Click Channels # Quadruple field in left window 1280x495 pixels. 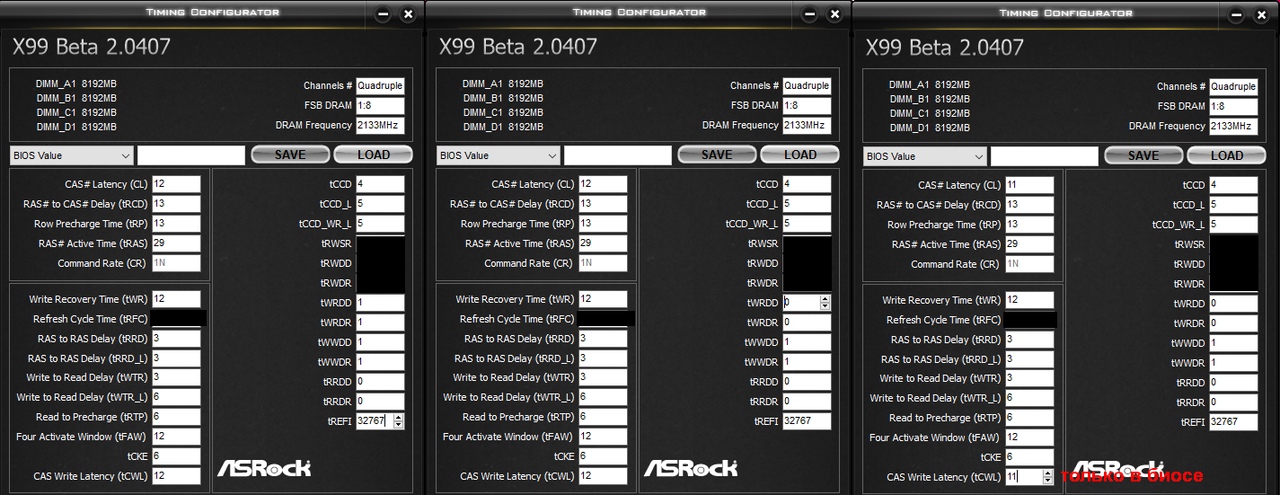coord(380,86)
